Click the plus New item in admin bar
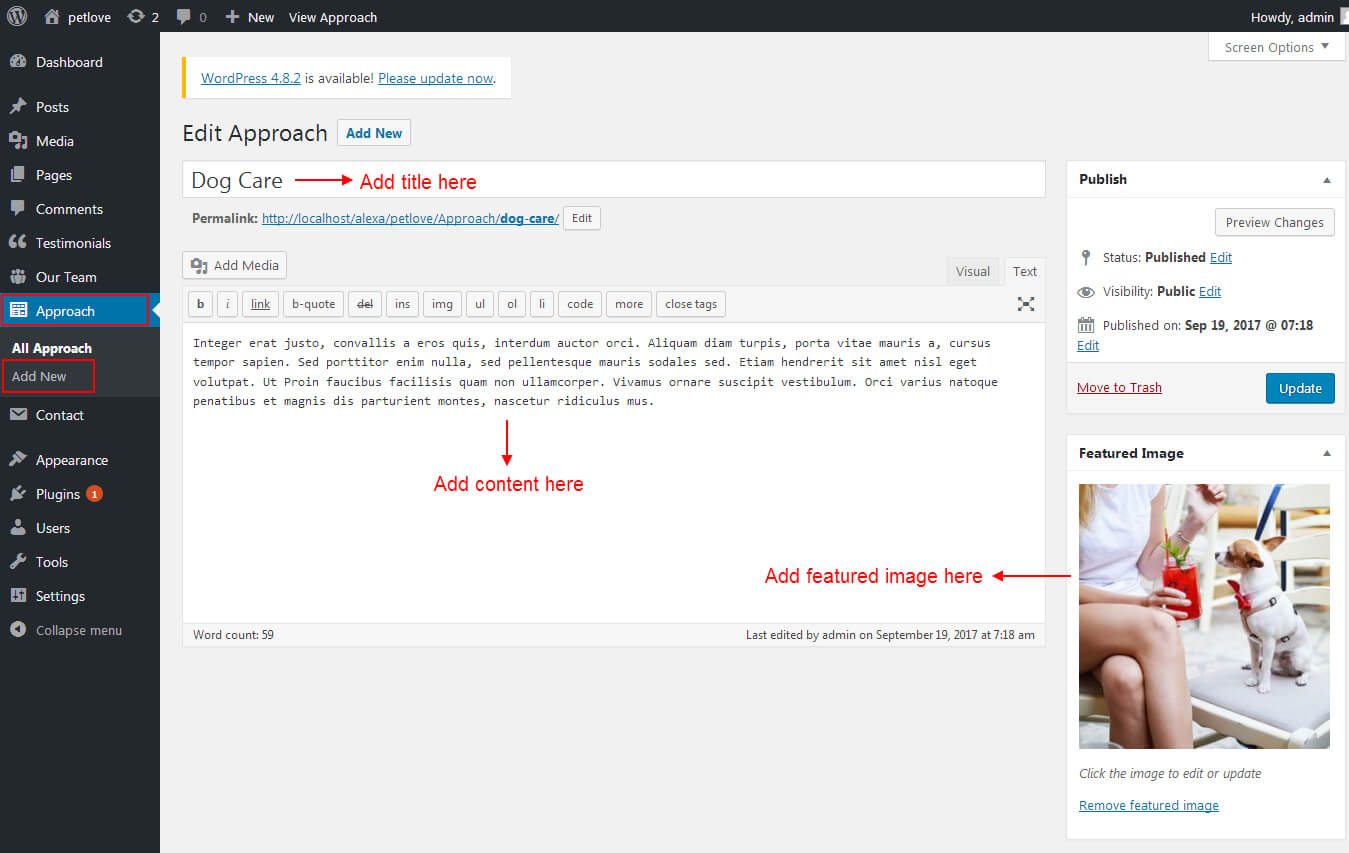 pos(249,17)
